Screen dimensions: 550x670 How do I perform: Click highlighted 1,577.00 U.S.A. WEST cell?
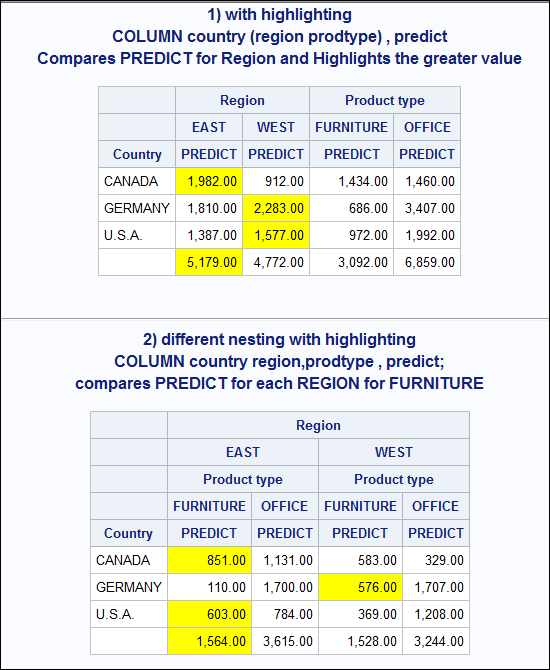point(276,235)
